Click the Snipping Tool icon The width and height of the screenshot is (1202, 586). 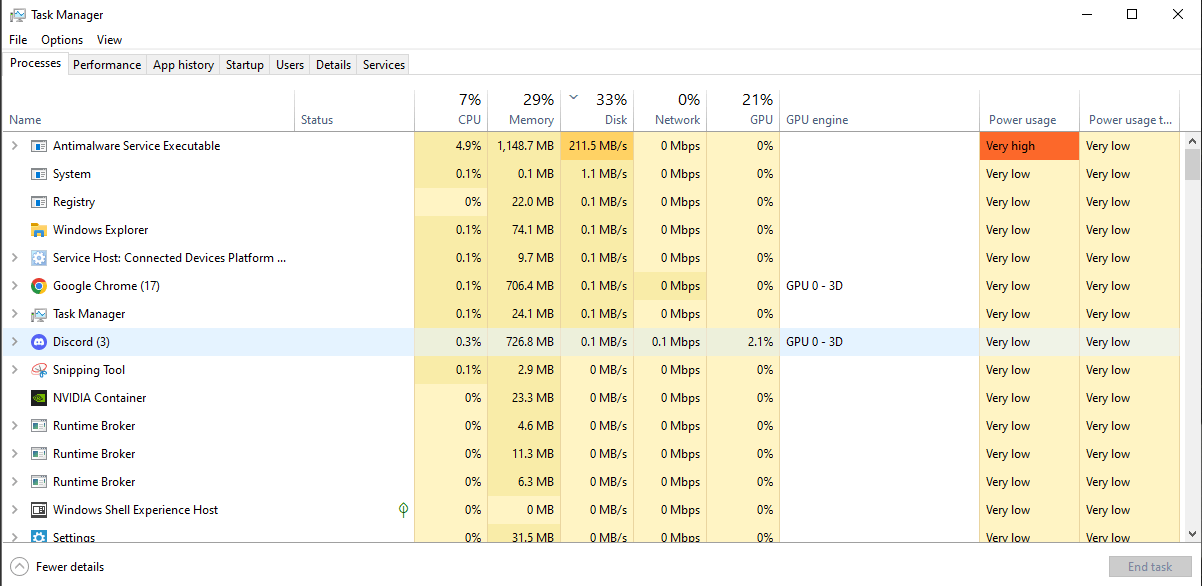(x=38, y=369)
